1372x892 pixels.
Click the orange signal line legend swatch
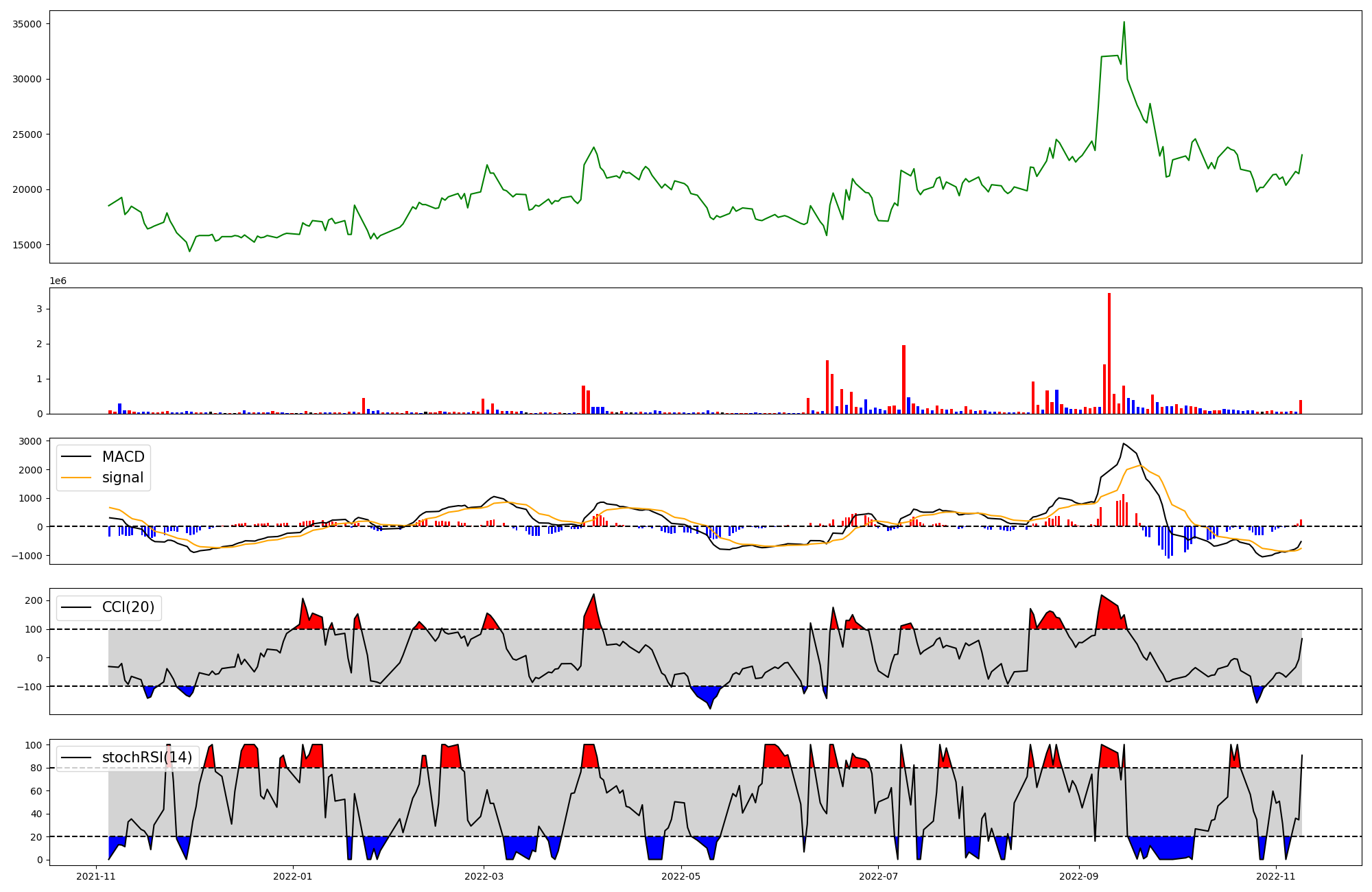(x=76, y=478)
